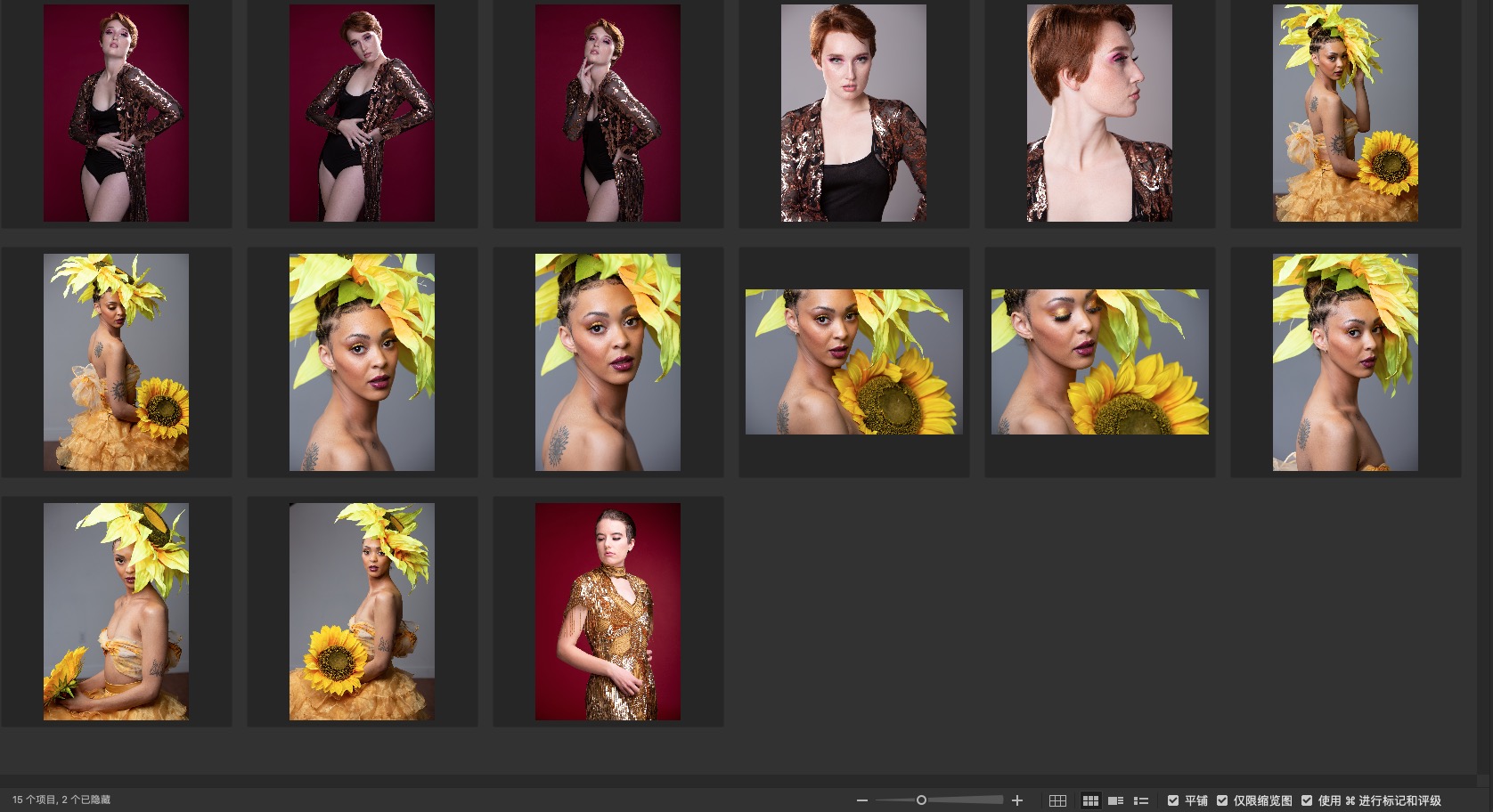Select the first red-background full-body portrait

(x=116, y=113)
